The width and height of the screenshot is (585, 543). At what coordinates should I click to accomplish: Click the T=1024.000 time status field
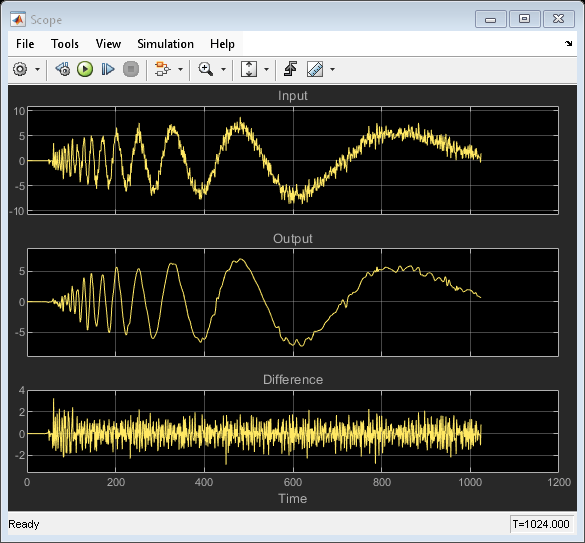(x=541, y=524)
